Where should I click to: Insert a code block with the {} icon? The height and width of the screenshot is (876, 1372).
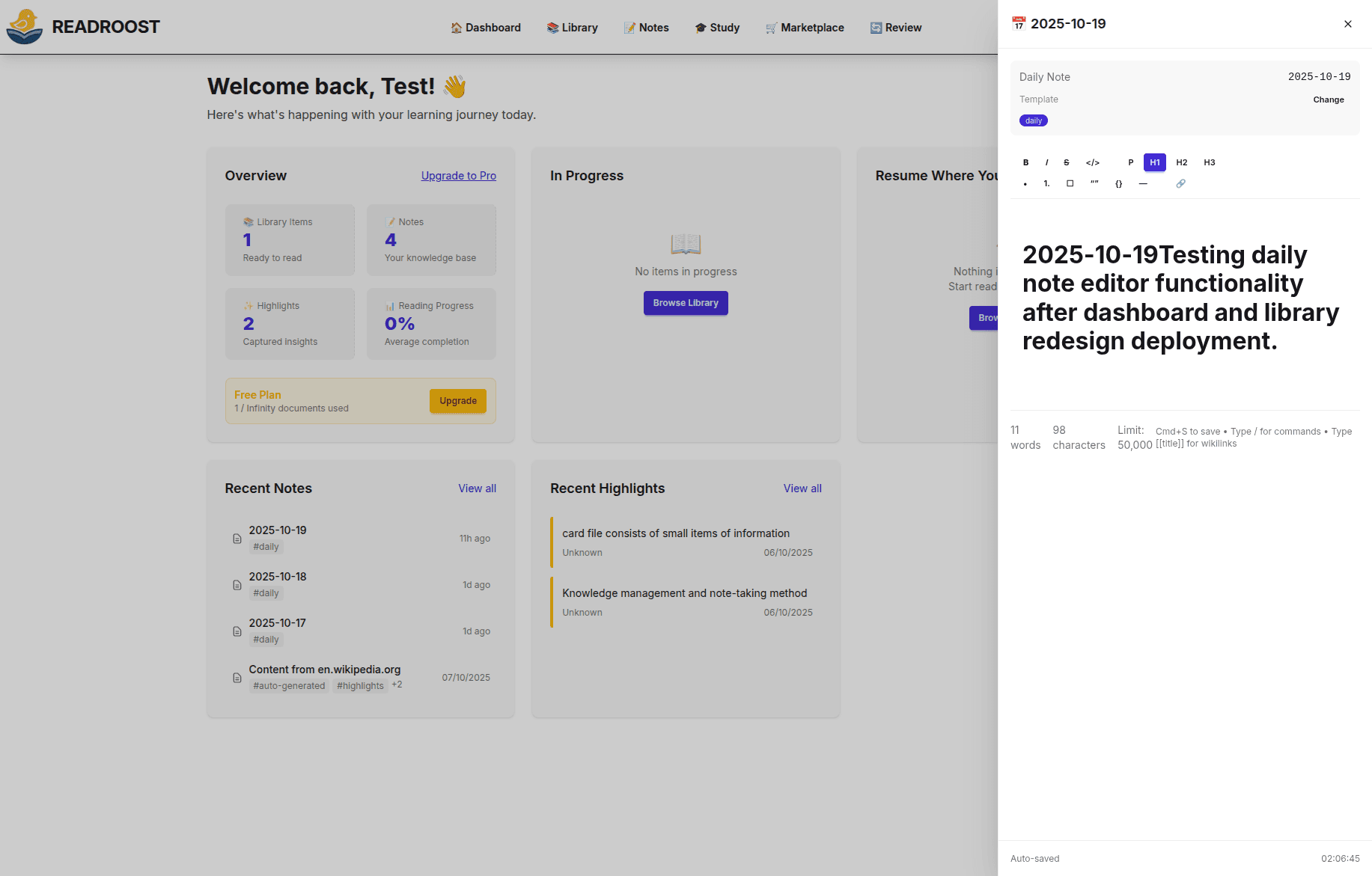point(1118,183)
